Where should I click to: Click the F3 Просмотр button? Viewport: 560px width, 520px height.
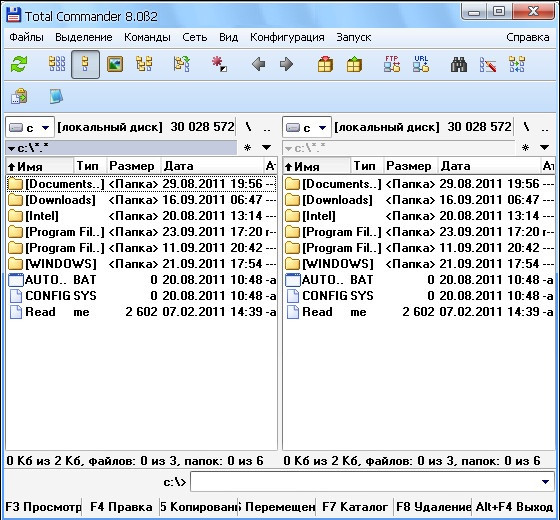pos(43,507)
